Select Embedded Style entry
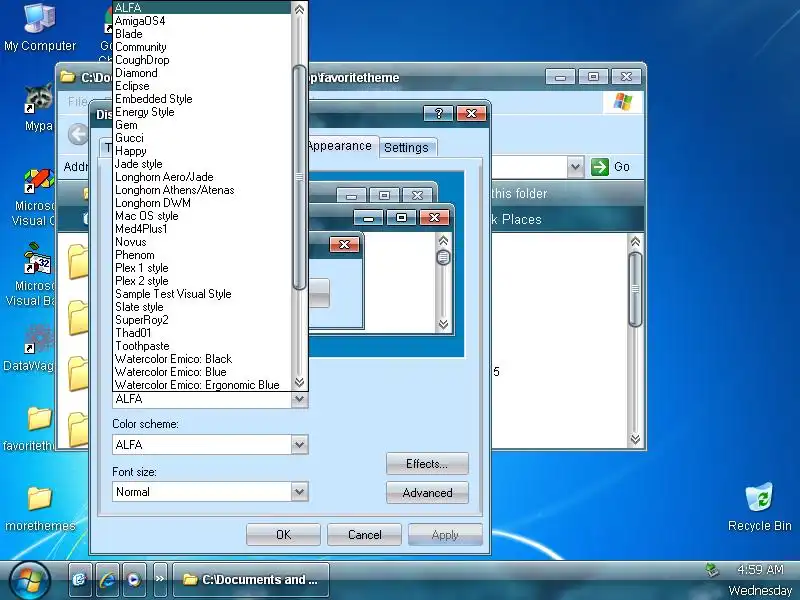Image resolution: width=800 pixels, height=600 pixels. 202,99
